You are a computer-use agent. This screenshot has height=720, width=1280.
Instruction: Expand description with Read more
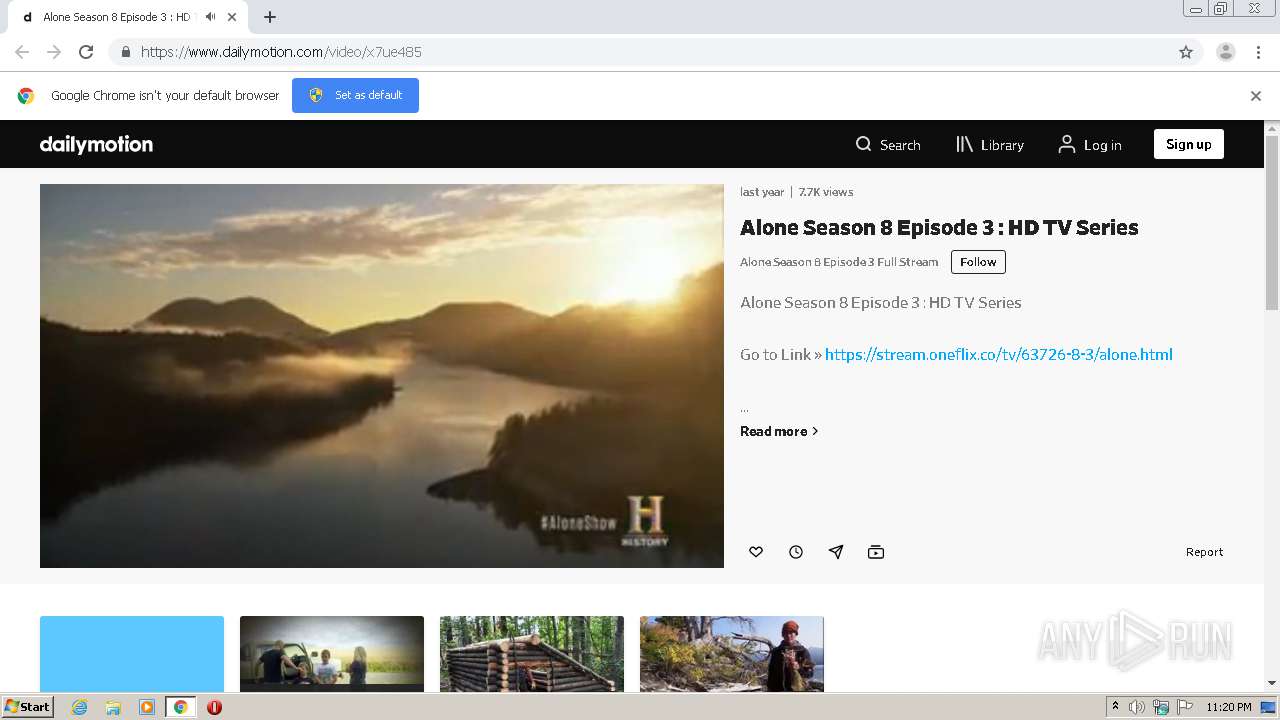point(779,431)
